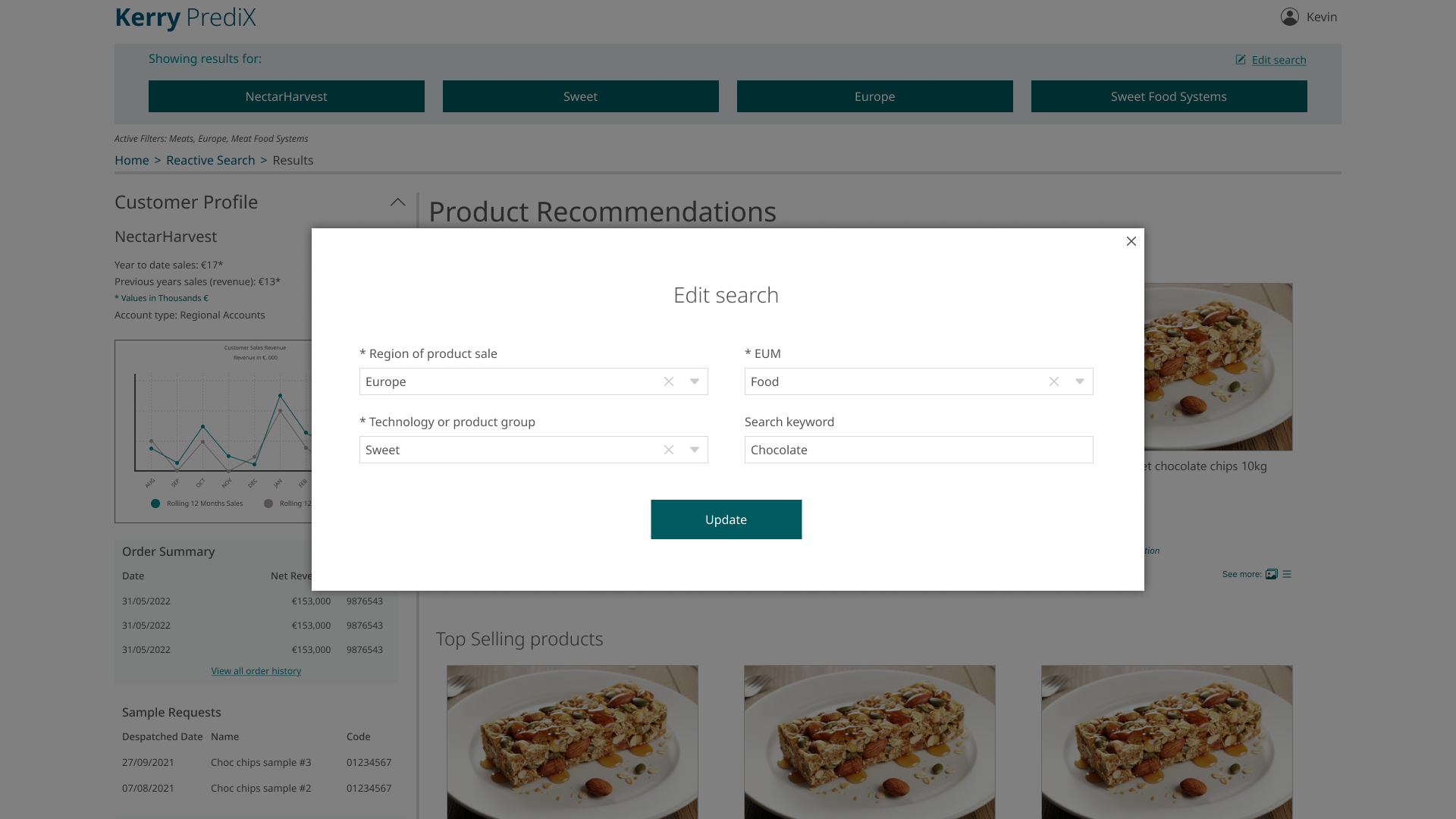Screen dimensions: 1456x819
Task: Switch product recommendations to gallery view
Action: [1270, 574]
